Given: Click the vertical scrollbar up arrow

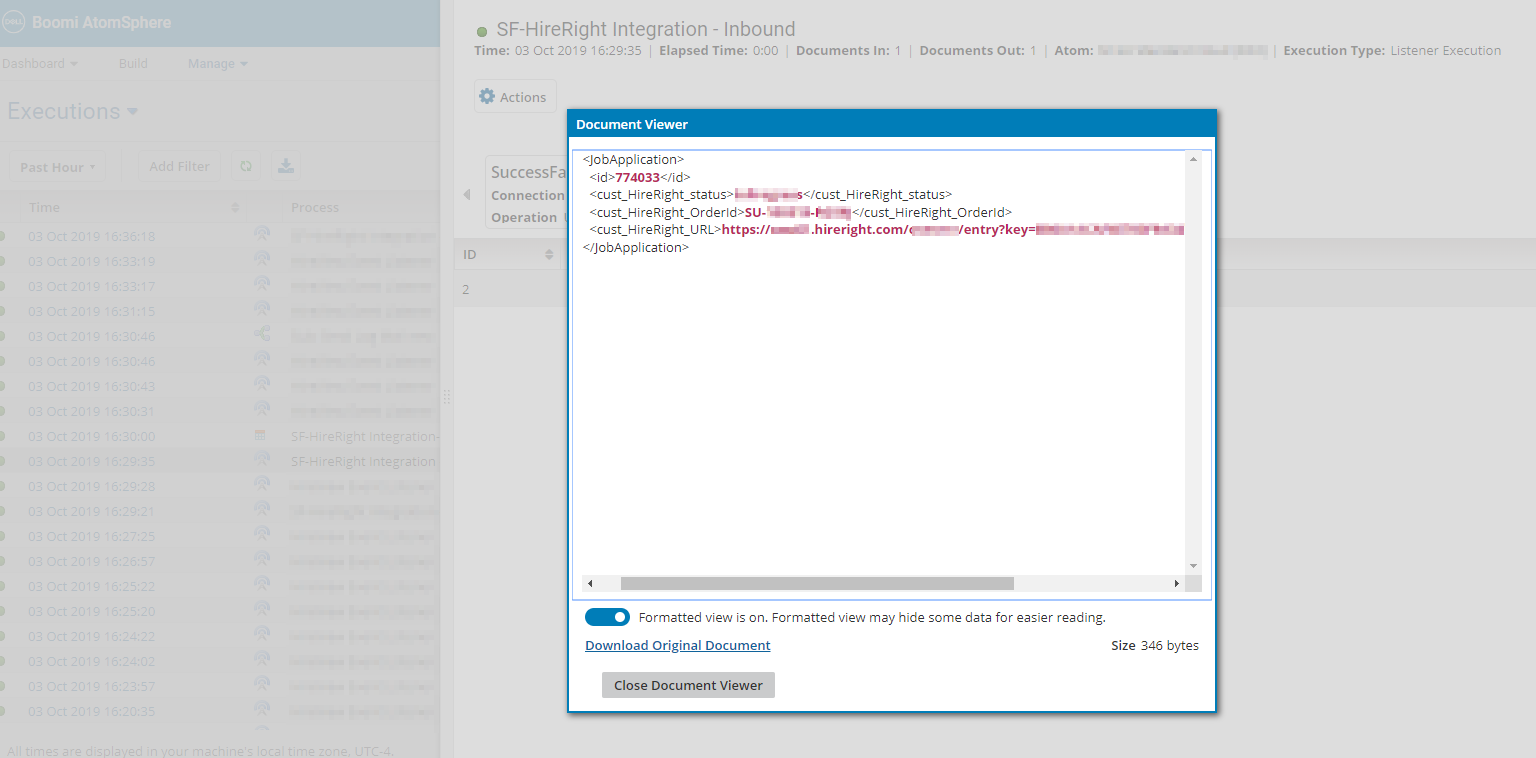Looking at the screenshot, I should tap(1193, 159).
